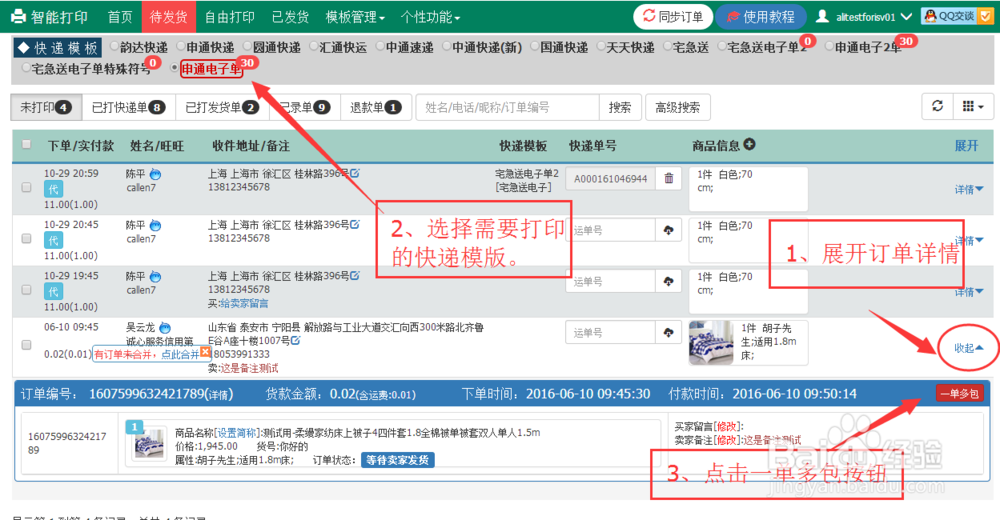Open Wangwang chat icon next to 吴云龙
Image resolution: width=1000 pixels, height=520 pixels.
[165, 327]
